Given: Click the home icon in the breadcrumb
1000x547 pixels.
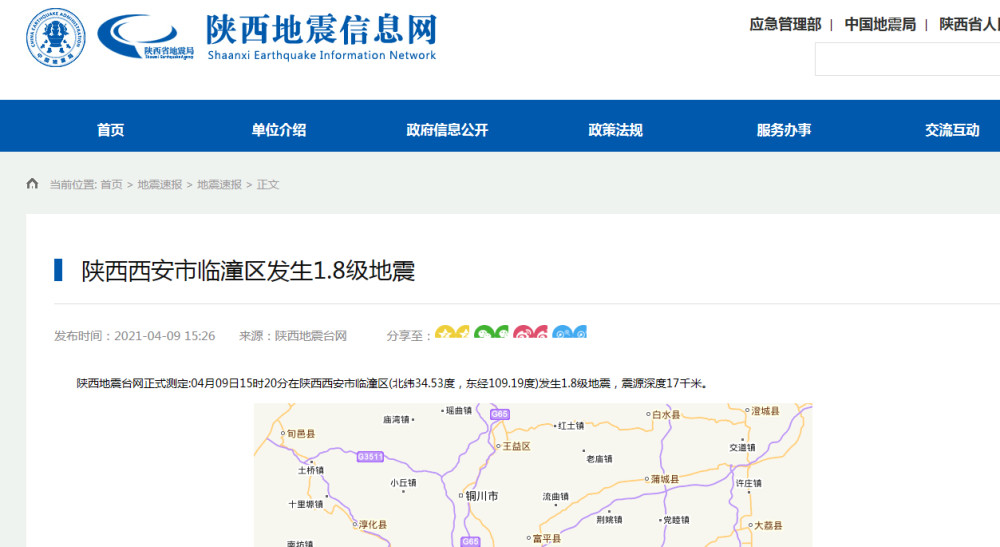Looking at the screenshot, I should 33,184.
